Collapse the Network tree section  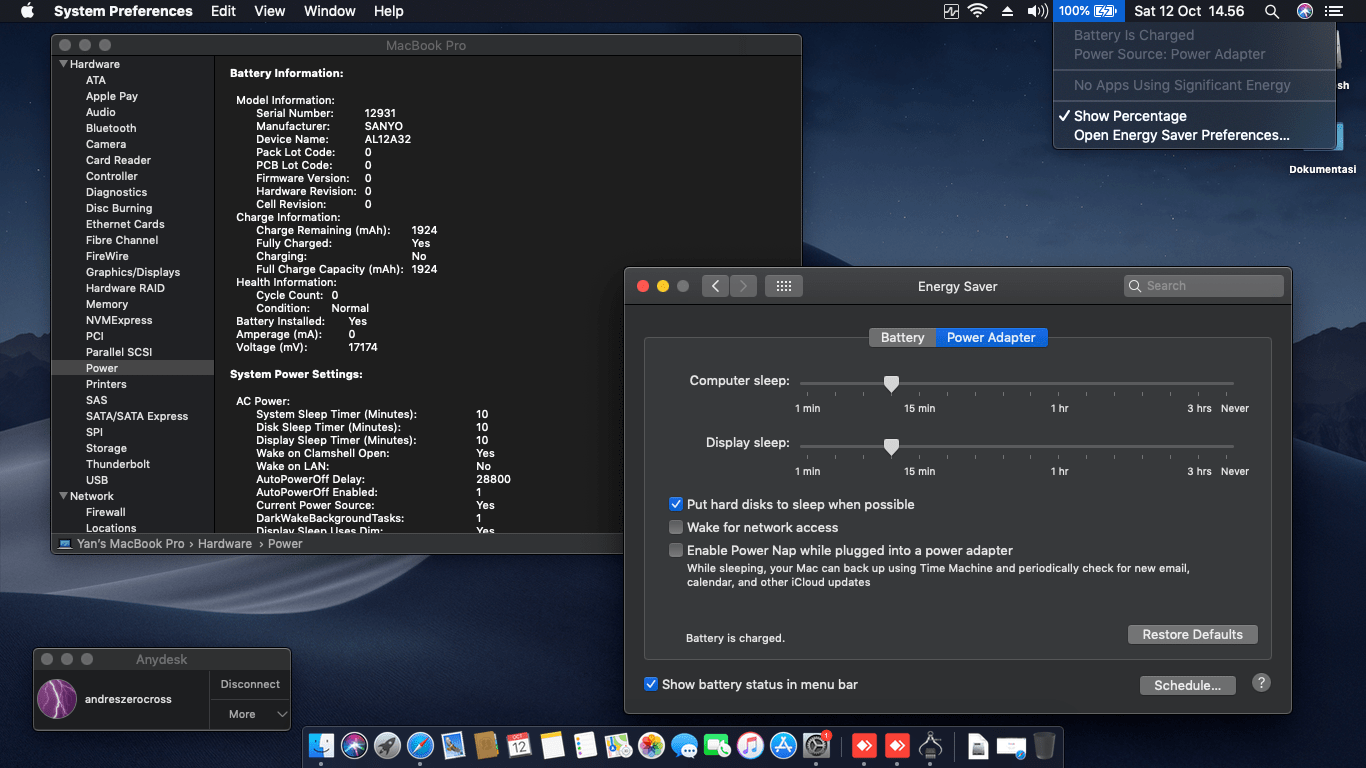coord(64,496)
